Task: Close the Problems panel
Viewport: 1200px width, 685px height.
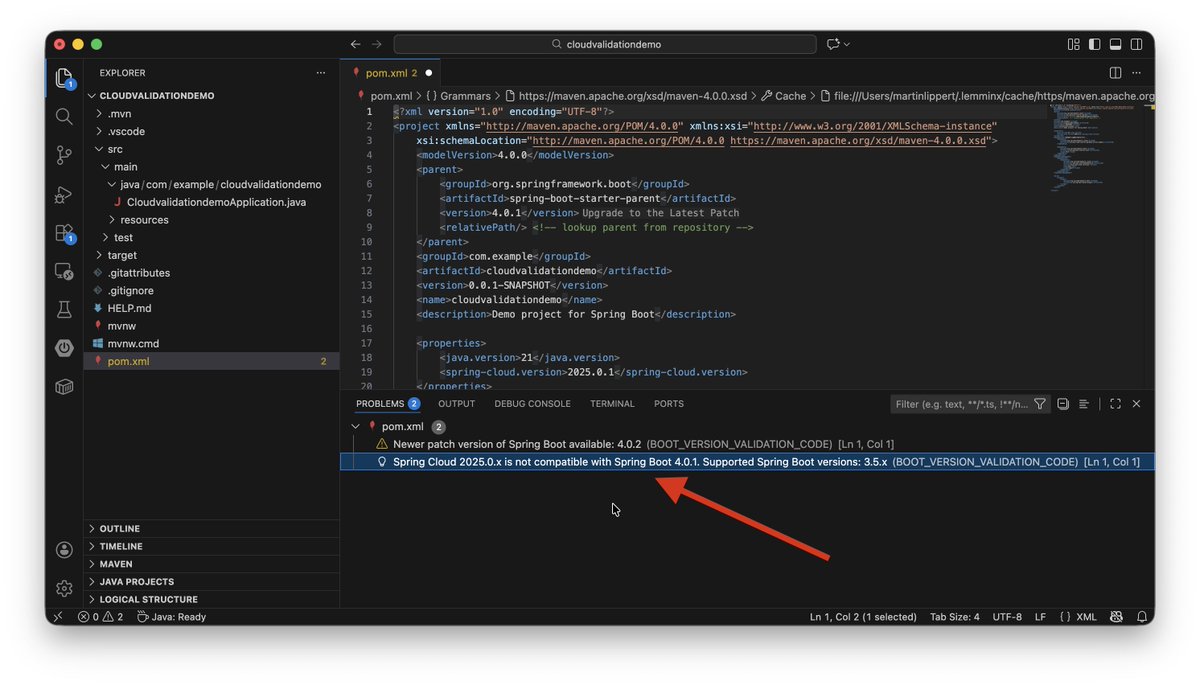Action: [1136, 404]
